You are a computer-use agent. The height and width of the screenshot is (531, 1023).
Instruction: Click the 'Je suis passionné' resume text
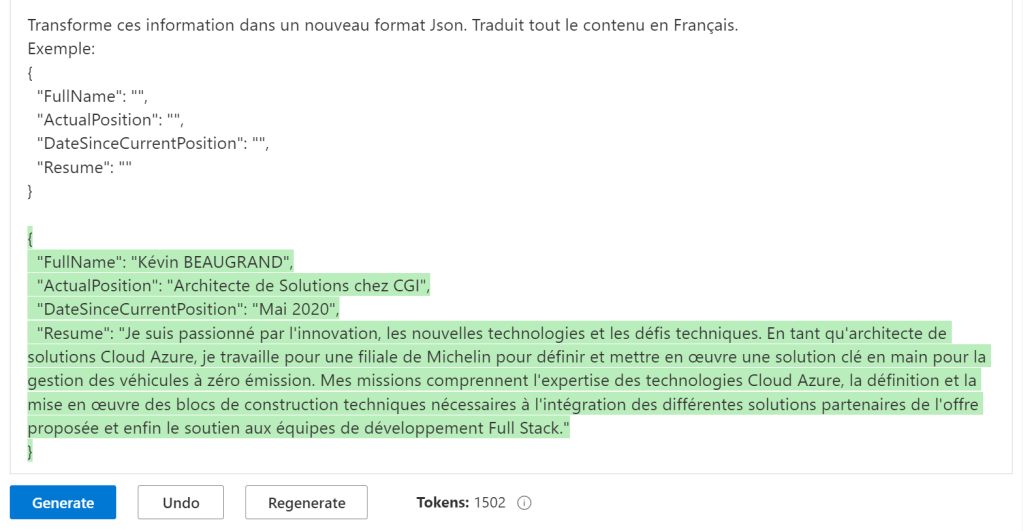tap(190, 333)
